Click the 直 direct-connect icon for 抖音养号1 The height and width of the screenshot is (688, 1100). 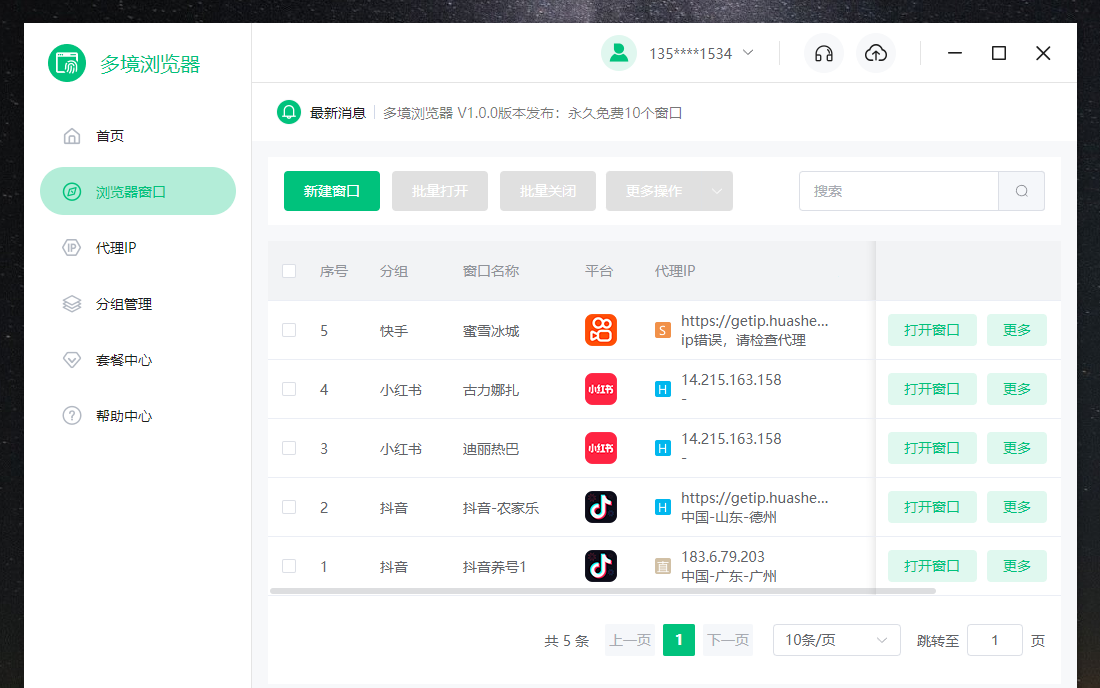pos(662,565)
